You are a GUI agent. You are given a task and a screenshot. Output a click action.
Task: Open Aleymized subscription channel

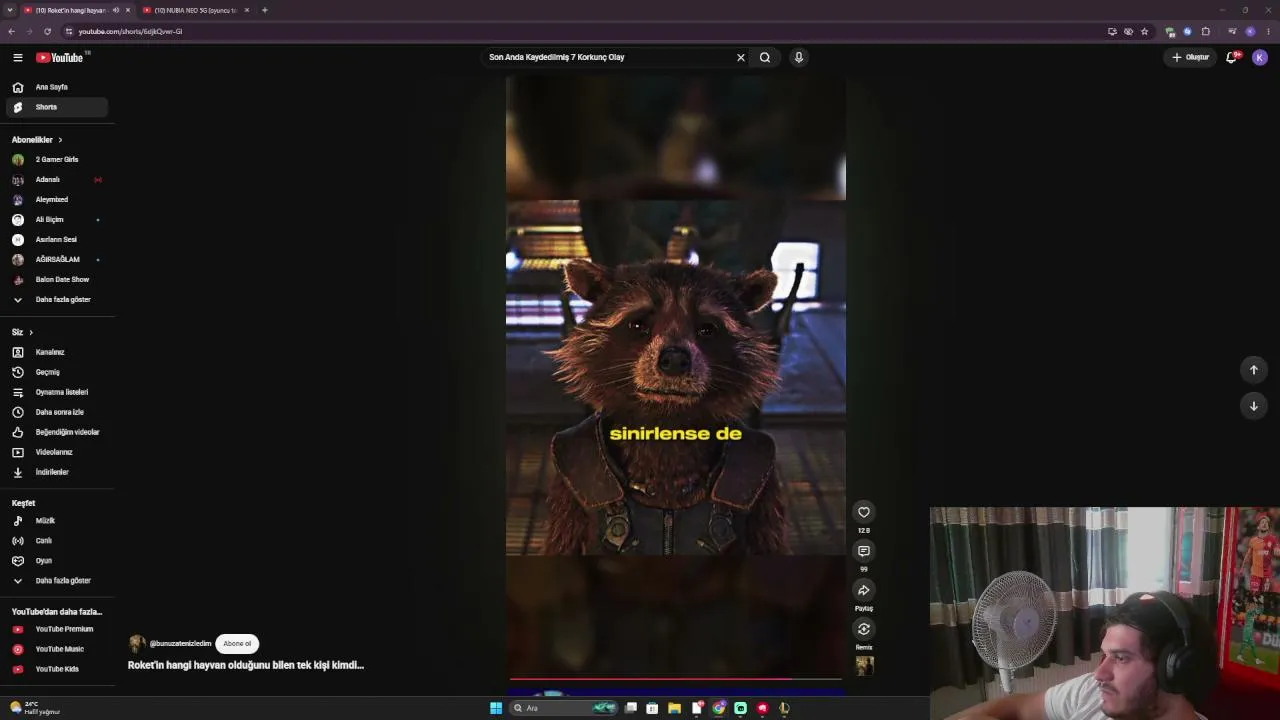click(x=56, y=200)
